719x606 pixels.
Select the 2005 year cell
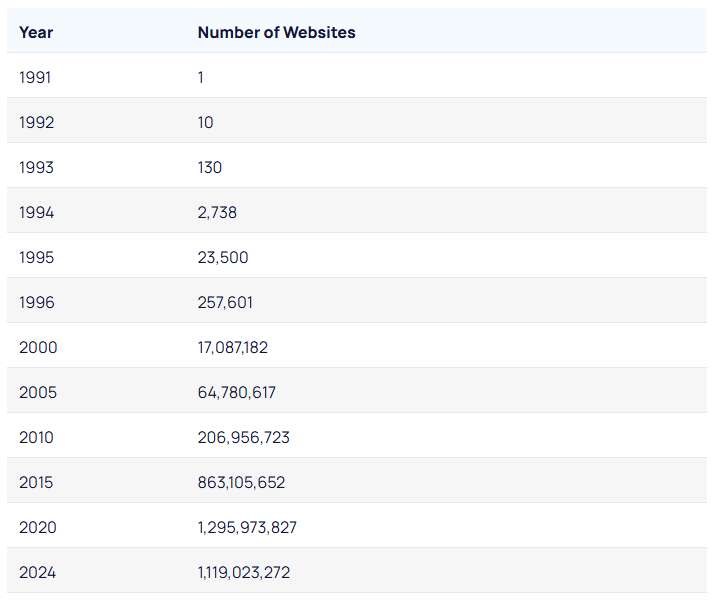(x=38, y=392)
